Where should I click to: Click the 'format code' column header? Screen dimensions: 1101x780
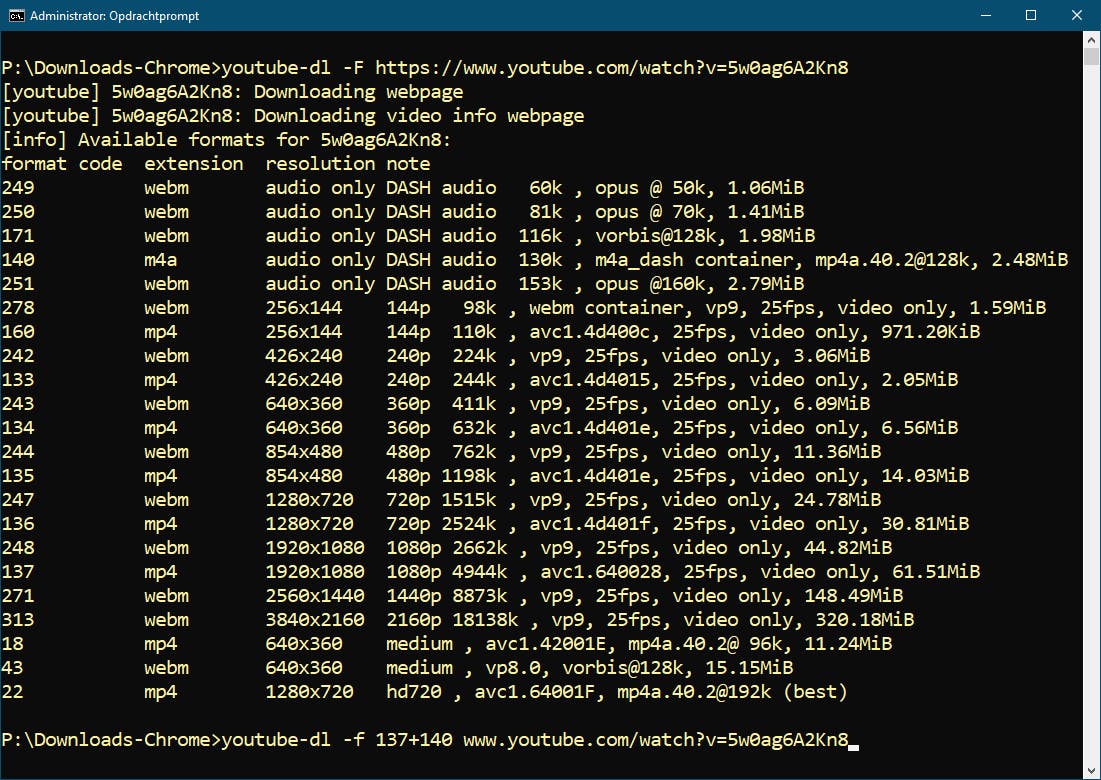click(x=62, y=164)
